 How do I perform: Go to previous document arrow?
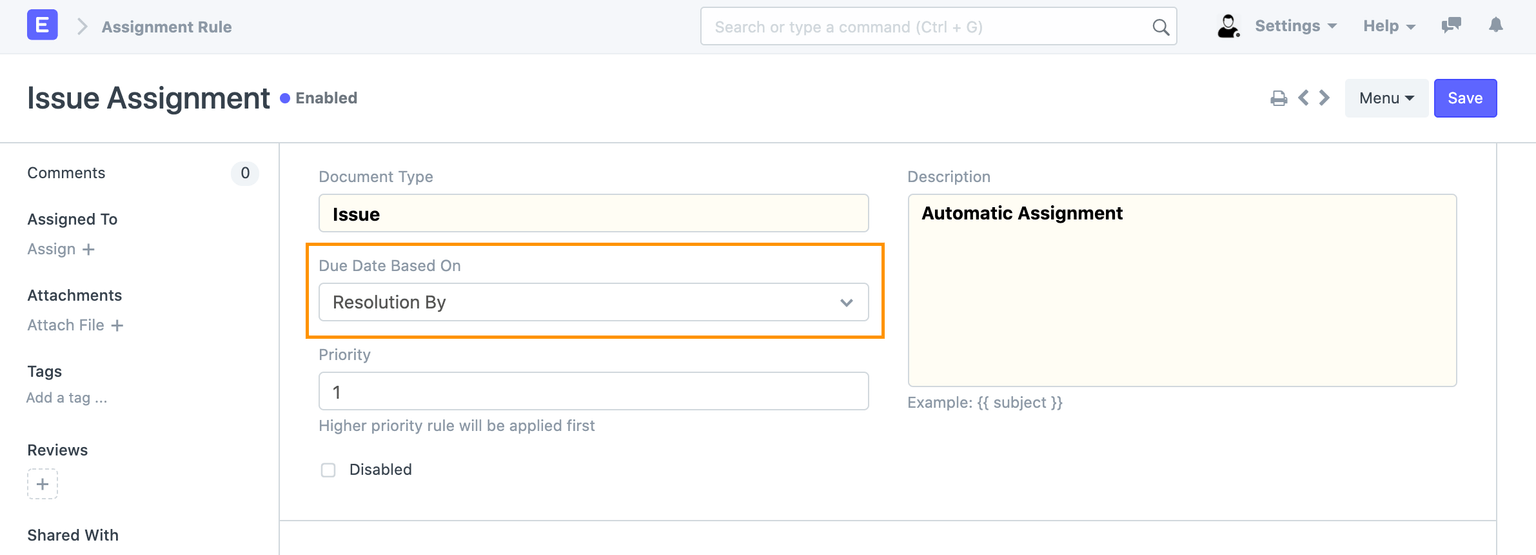(x=1303, y=98)
